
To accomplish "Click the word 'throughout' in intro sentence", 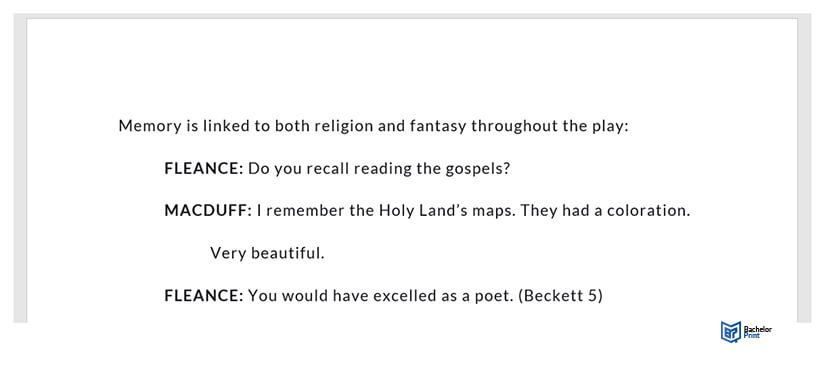I will 514,127.
